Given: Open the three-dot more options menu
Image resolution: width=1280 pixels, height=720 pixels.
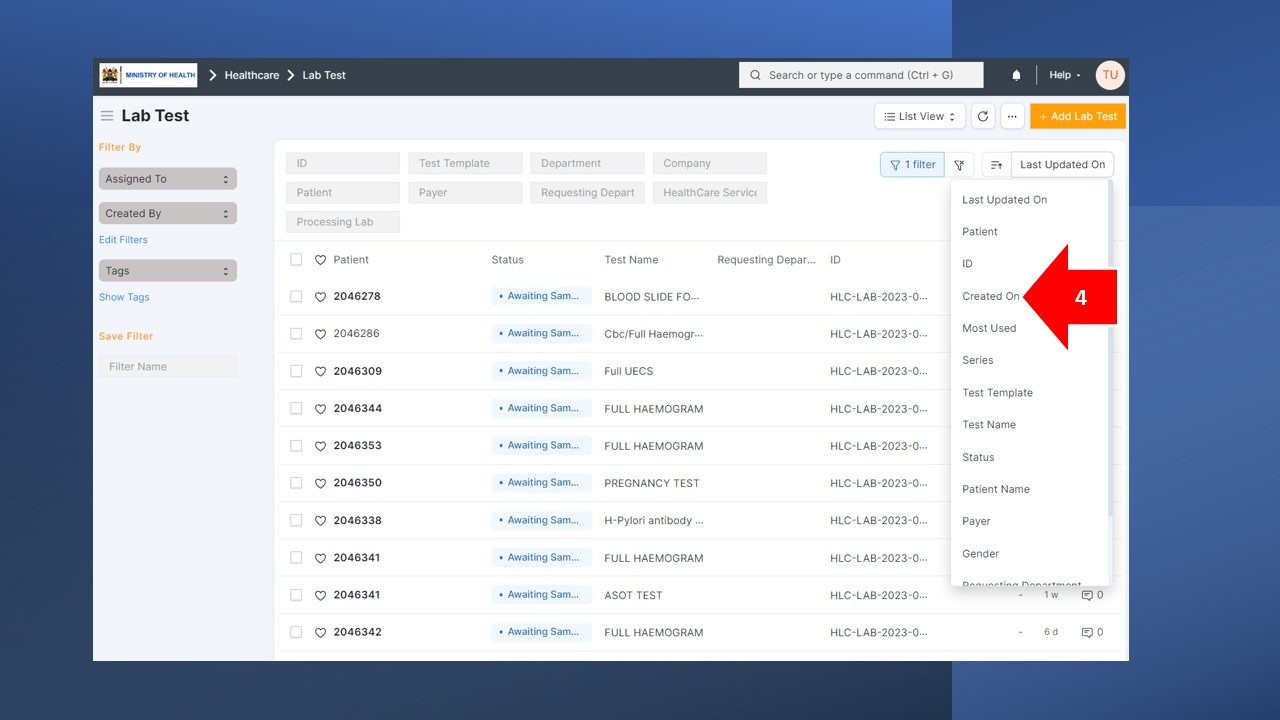Looking at the screenshot, I should tap(1012, 116).
